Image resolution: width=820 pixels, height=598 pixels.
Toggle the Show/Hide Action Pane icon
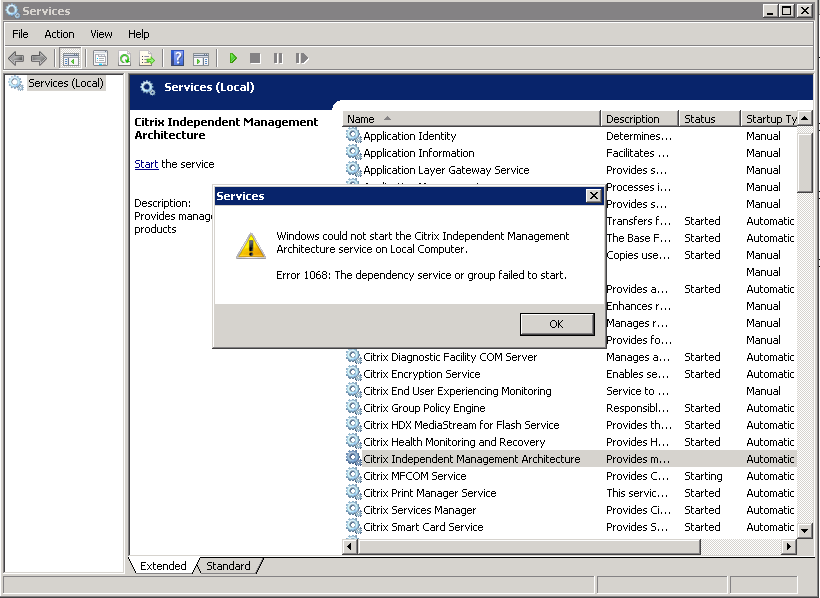[x=201, y=59]
